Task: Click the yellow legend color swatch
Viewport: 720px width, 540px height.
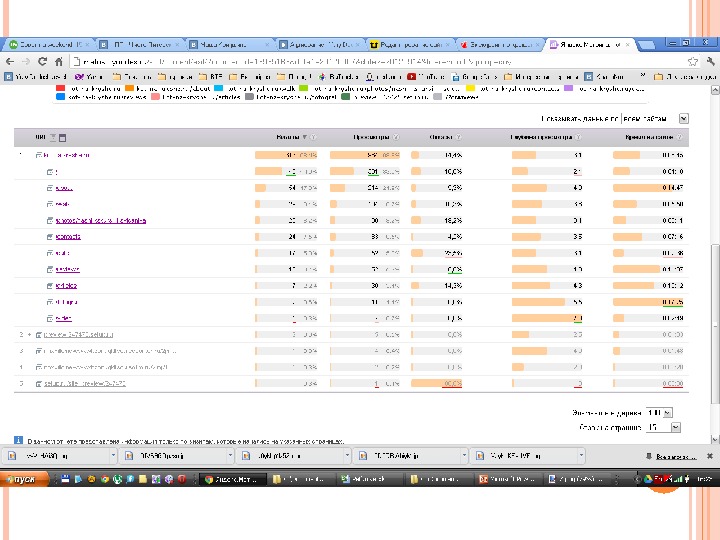Action: tap(471, 88)
